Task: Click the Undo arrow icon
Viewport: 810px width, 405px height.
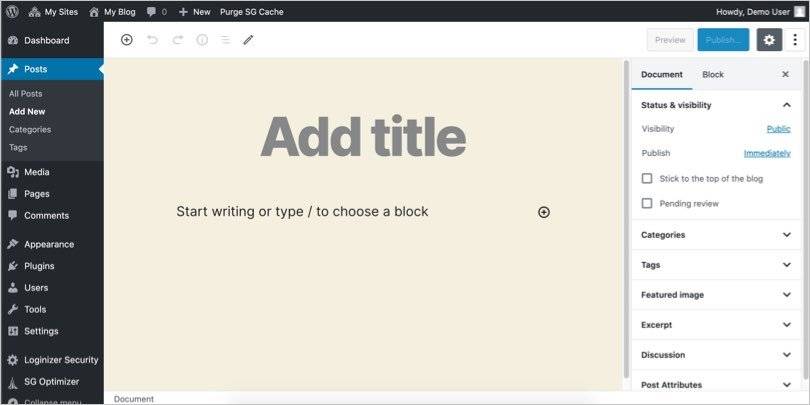Action: coord(152,40)
